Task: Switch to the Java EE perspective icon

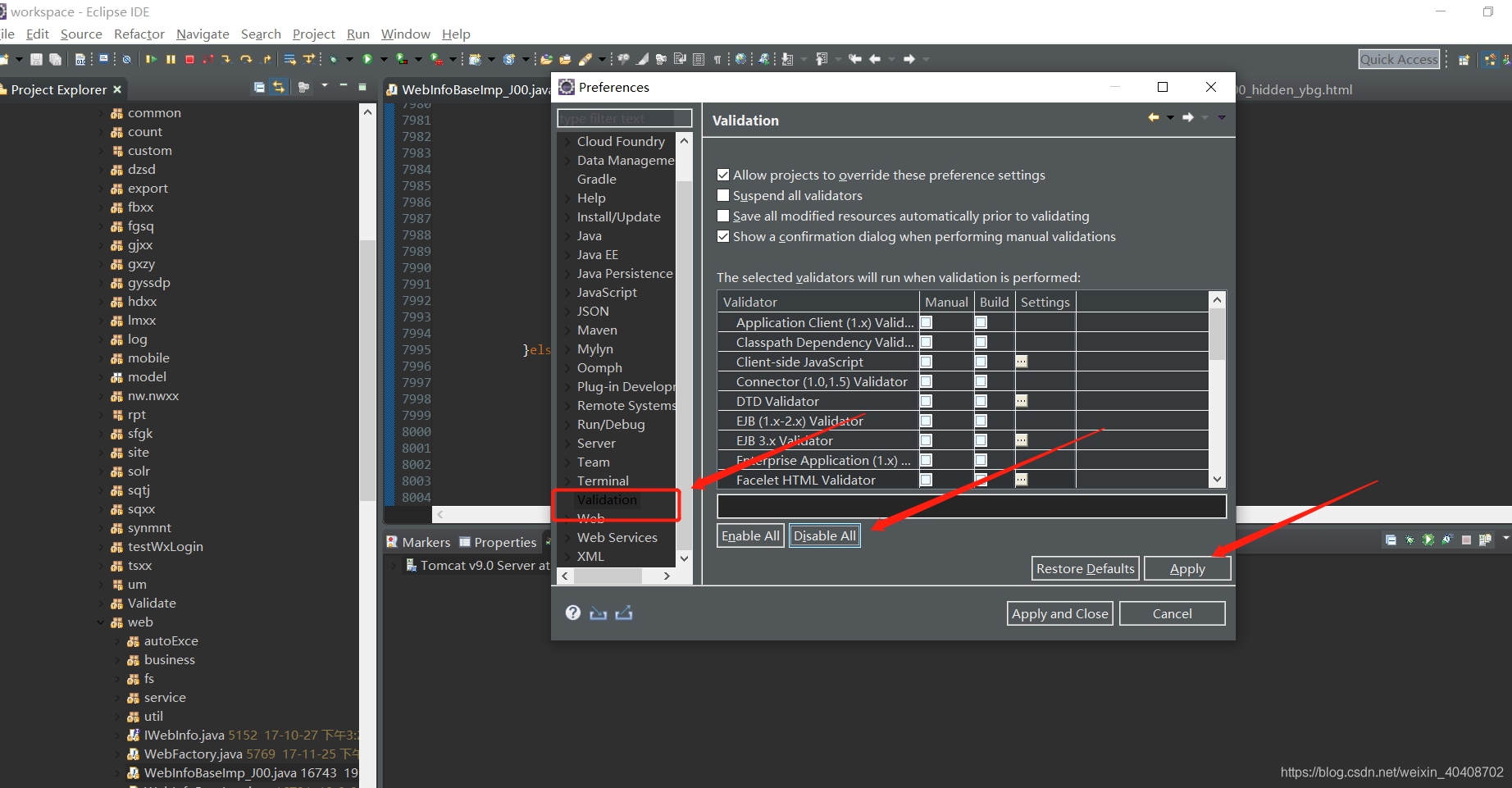Action: click(x=1490, y=59)
